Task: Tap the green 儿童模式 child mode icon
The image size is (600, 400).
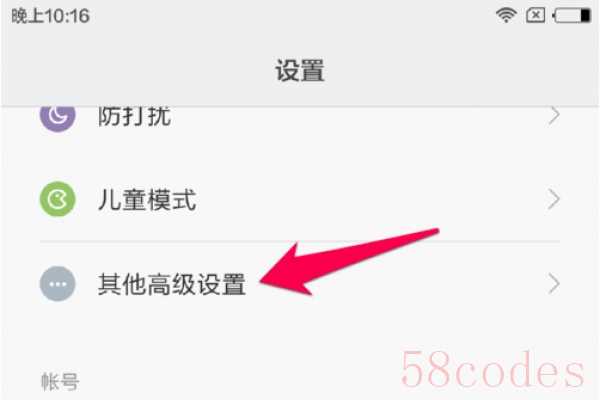Action: (57, 199)
